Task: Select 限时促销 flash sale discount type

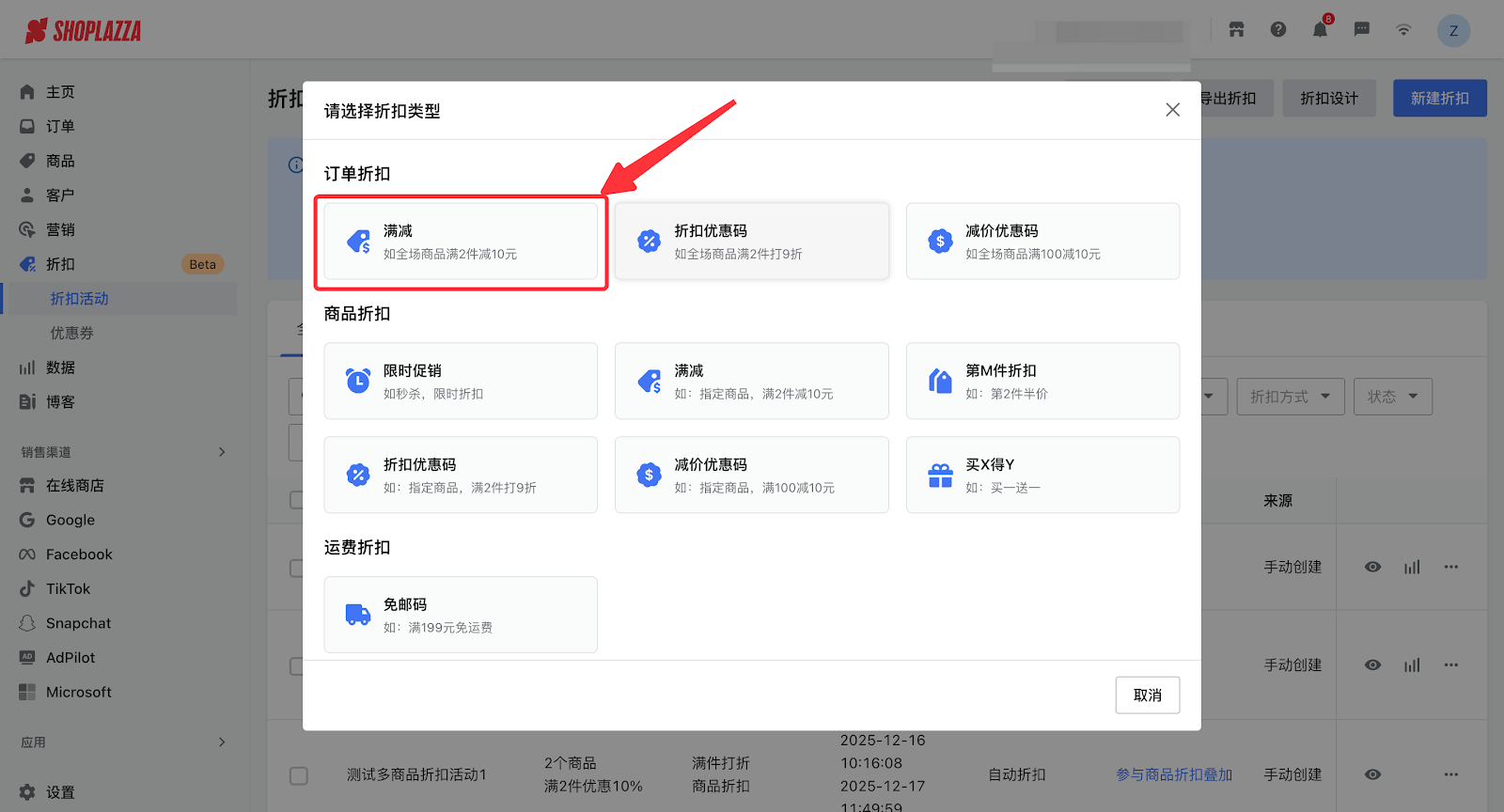Action: tap(461, 381)
